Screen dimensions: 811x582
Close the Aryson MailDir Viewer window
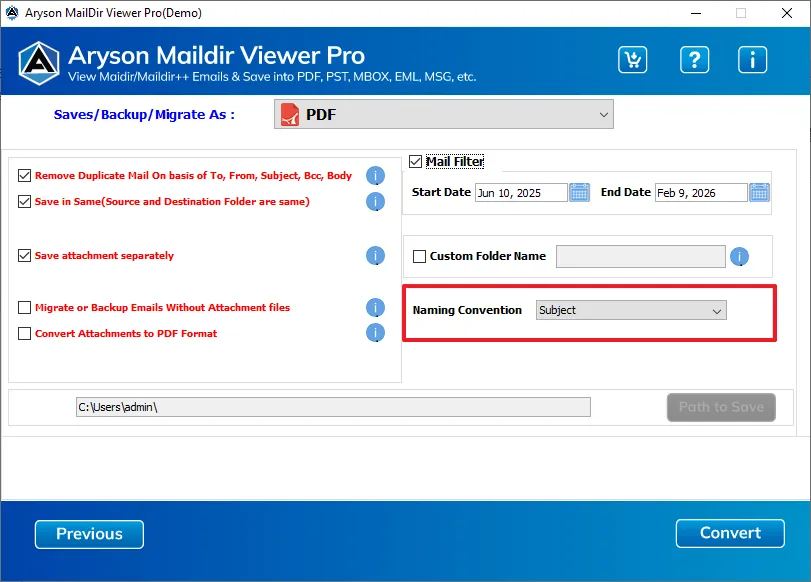787,13
